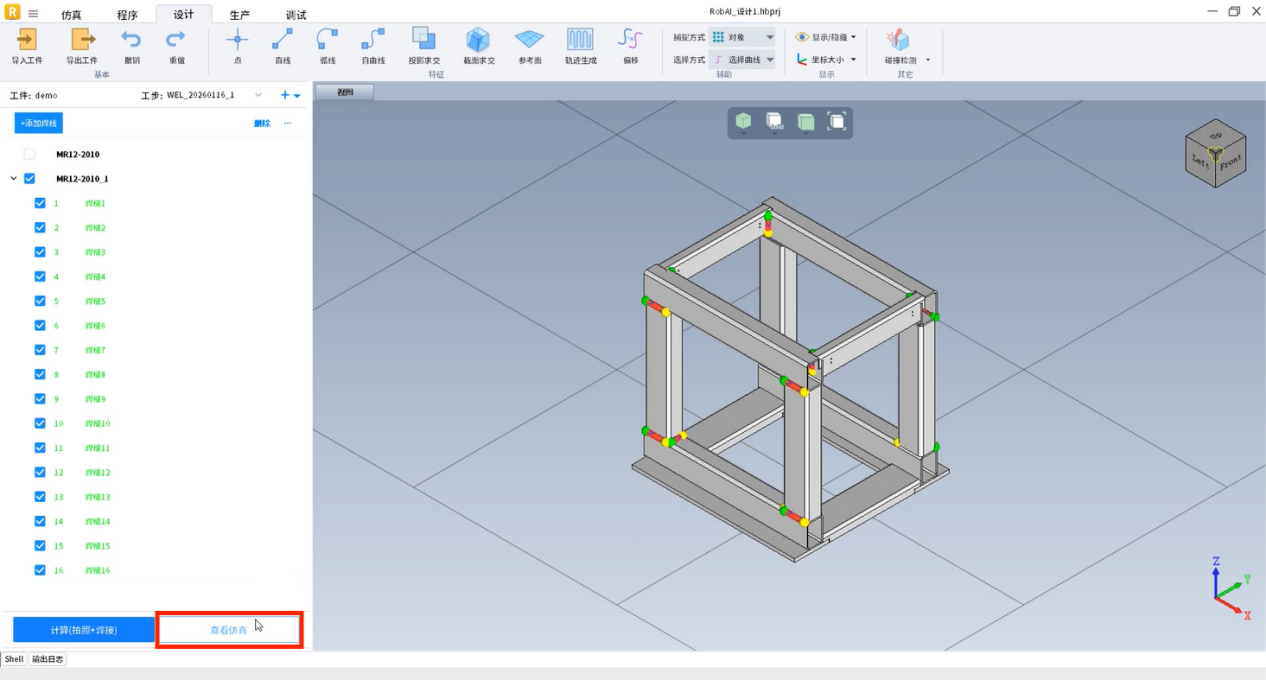
Task: Uncheck the 焊缝5 weld checkbox
Action: pos(40,301)
